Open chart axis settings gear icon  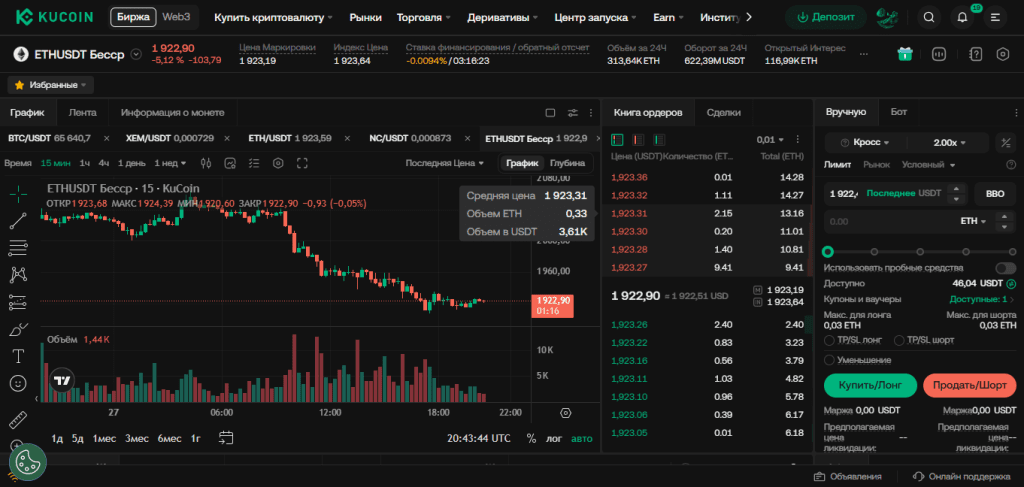pyautogui.click(x=566, y=413)
